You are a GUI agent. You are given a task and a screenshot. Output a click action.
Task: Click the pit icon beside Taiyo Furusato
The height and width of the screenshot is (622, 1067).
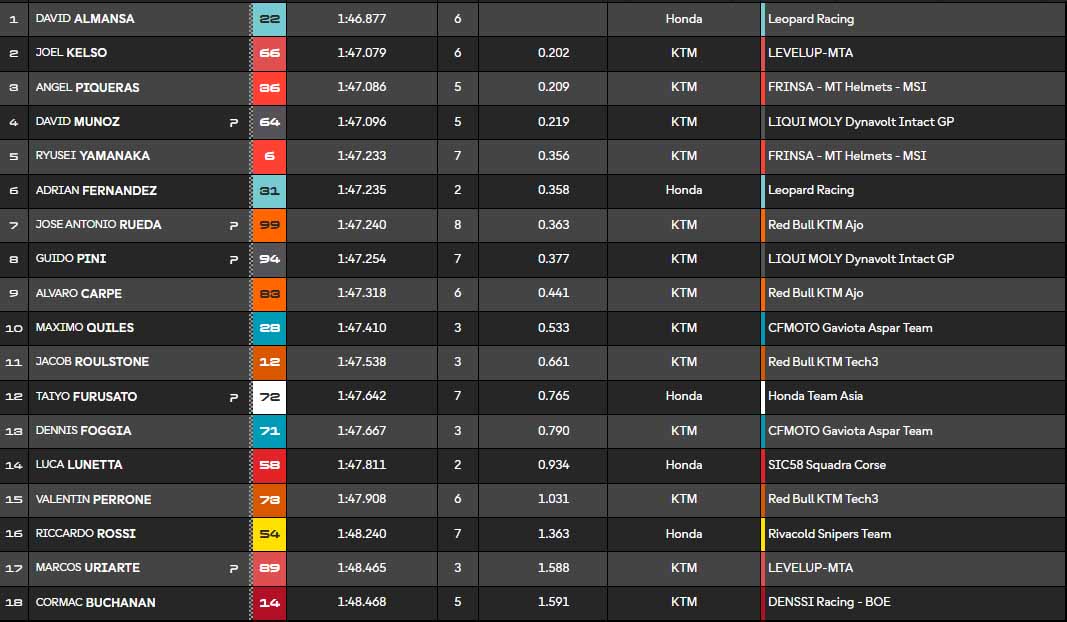pyautogui.click(x=234, y=397)
